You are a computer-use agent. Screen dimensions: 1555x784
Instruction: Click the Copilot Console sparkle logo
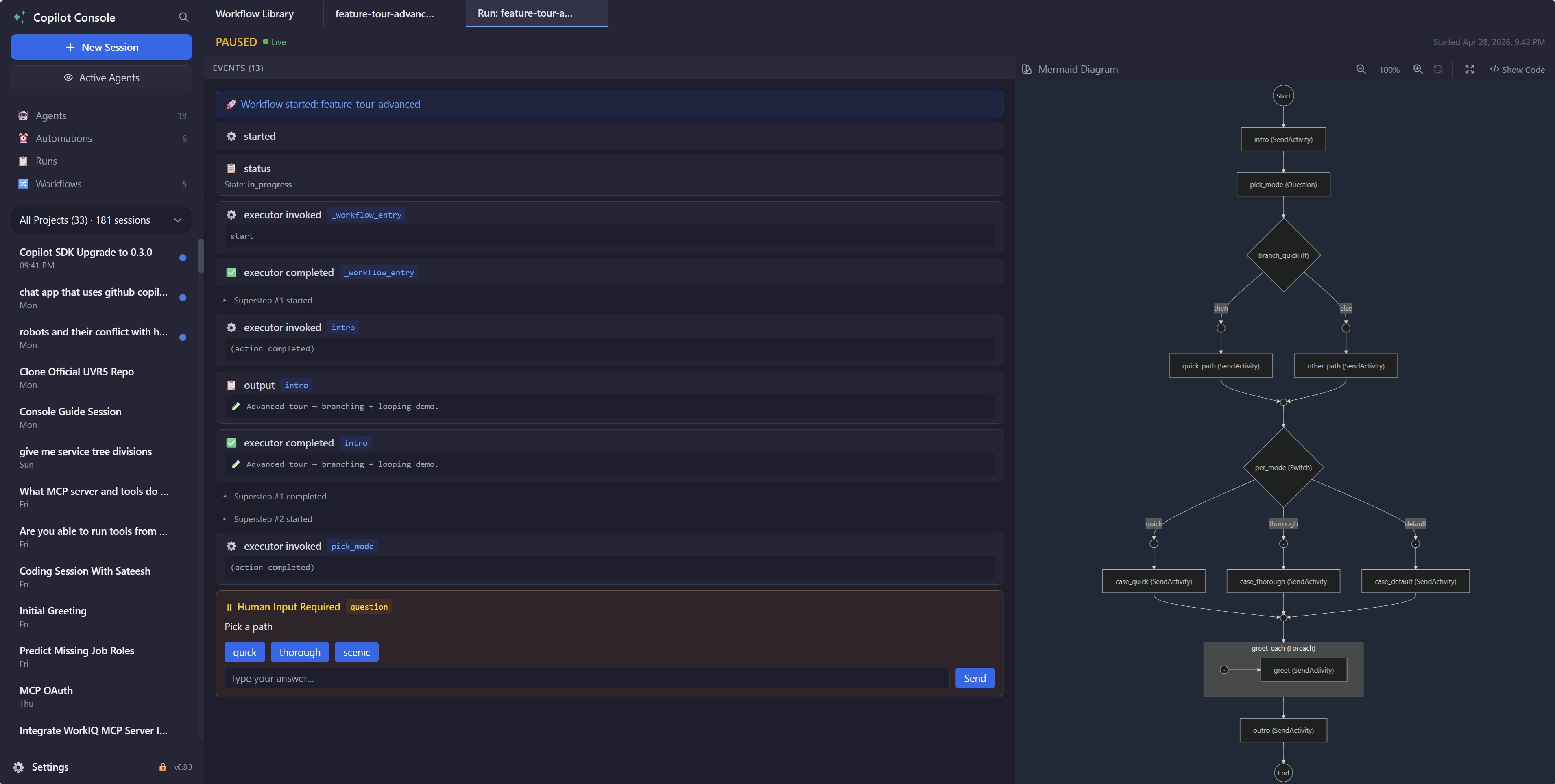pos(19,17)
